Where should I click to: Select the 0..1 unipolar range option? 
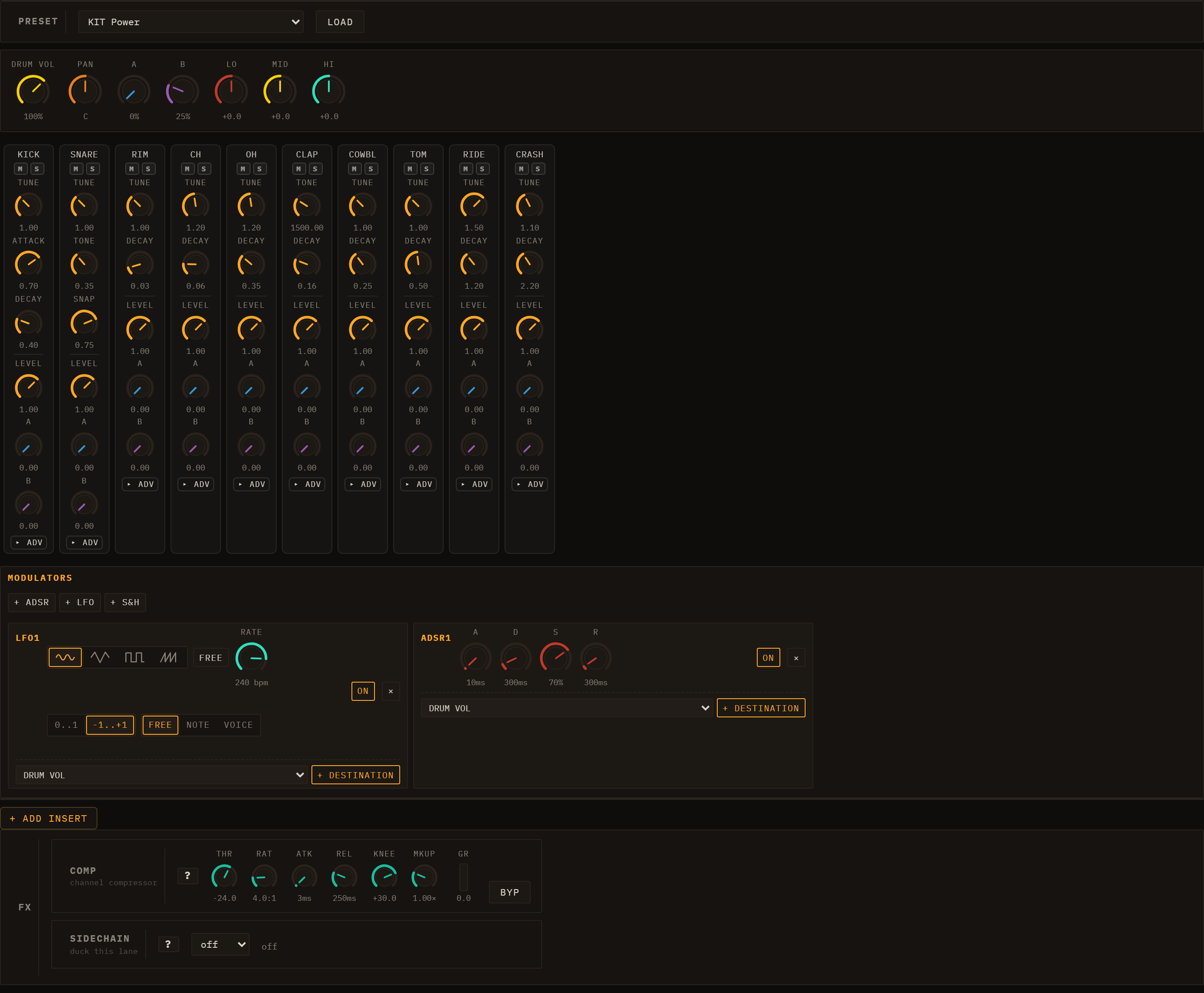[67, 725]
